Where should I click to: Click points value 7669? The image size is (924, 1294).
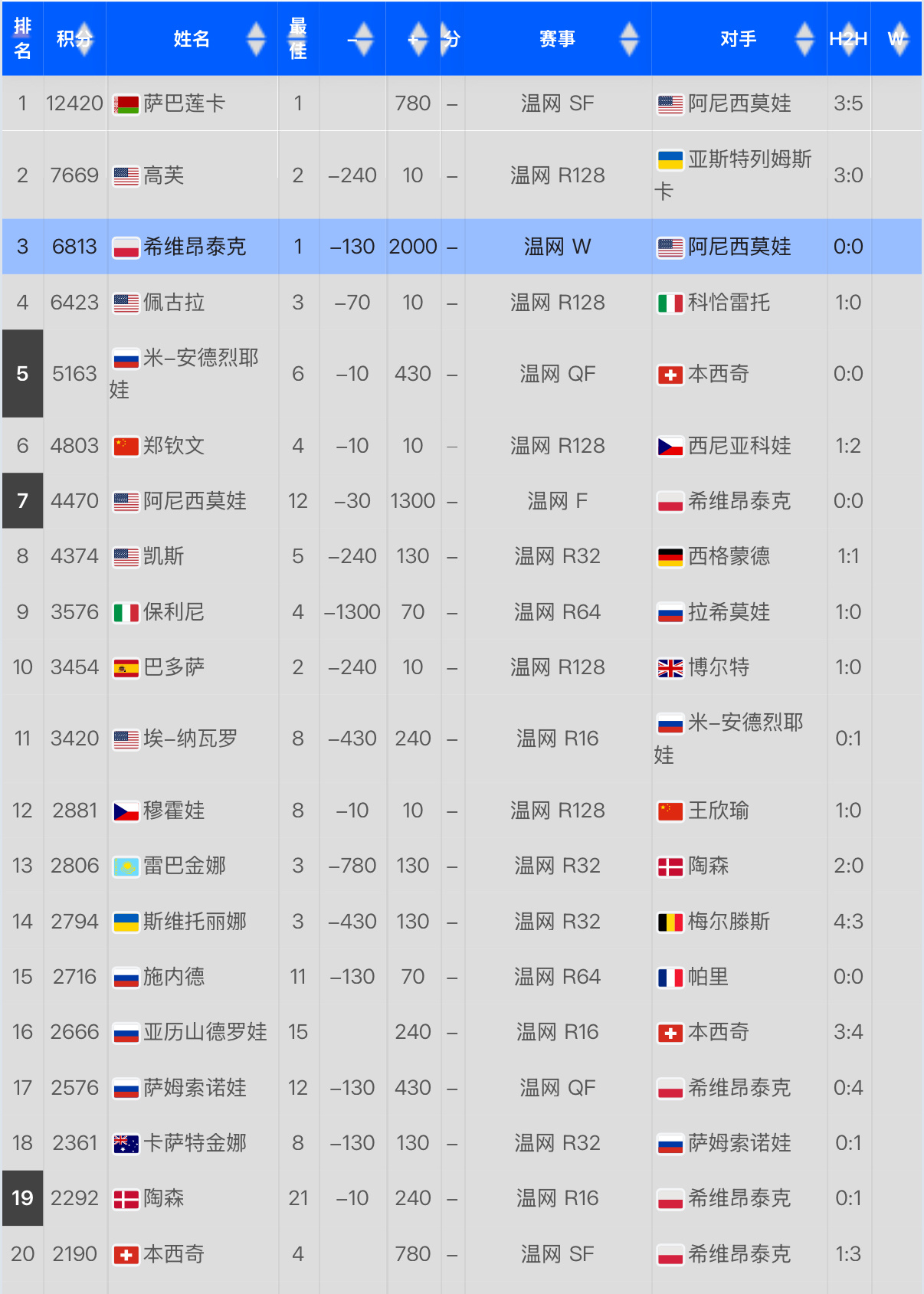(x=74, y=175)
